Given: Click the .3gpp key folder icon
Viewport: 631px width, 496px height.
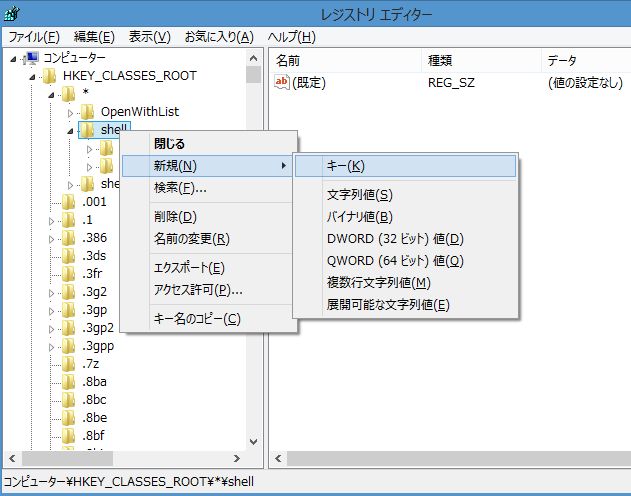Looking at the screenshot, I should click(x=68, y=346).
